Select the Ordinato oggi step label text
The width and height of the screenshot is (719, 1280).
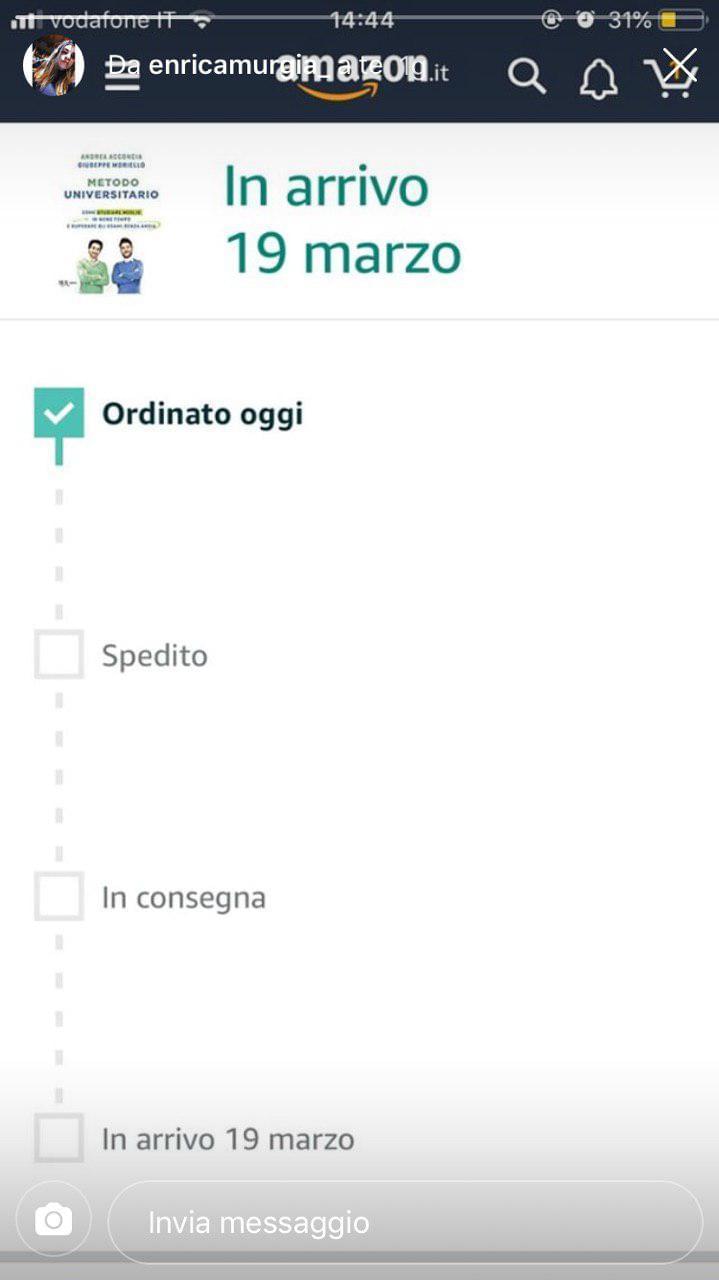click(202, 414)
